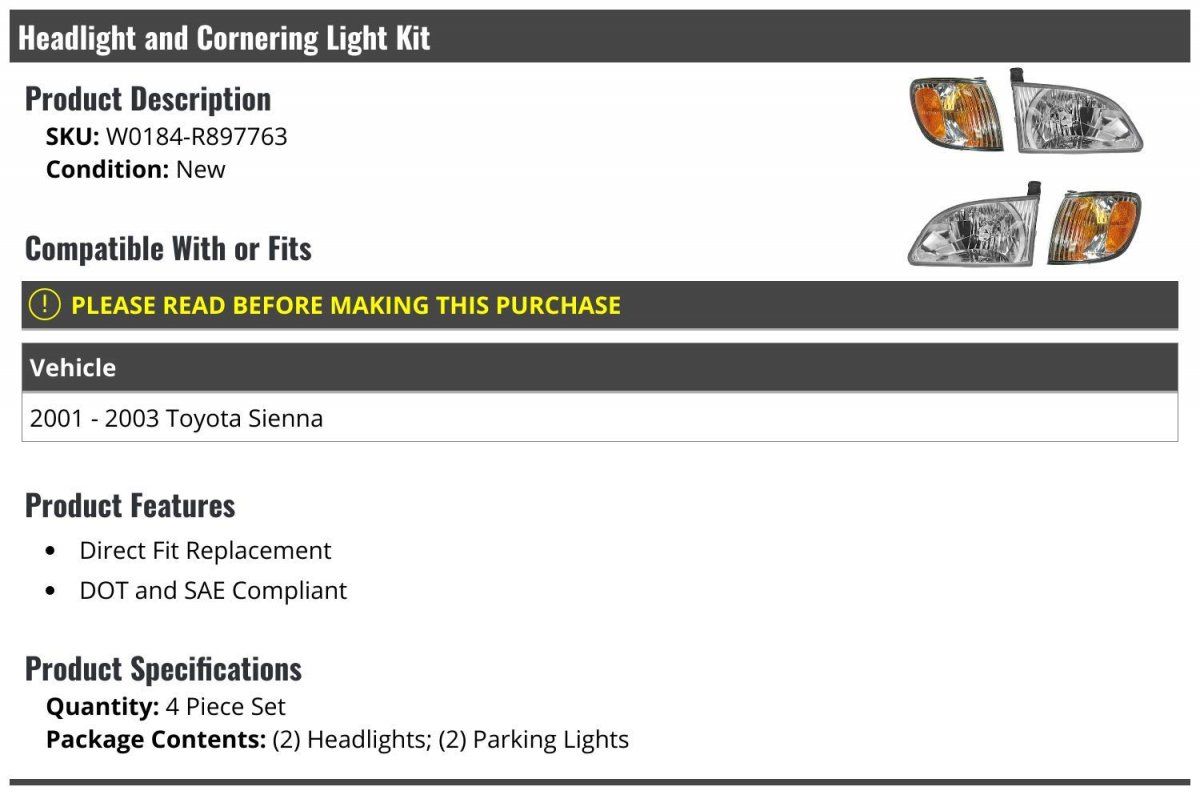Click the SKU number W0184-R897763

(196, 137)
